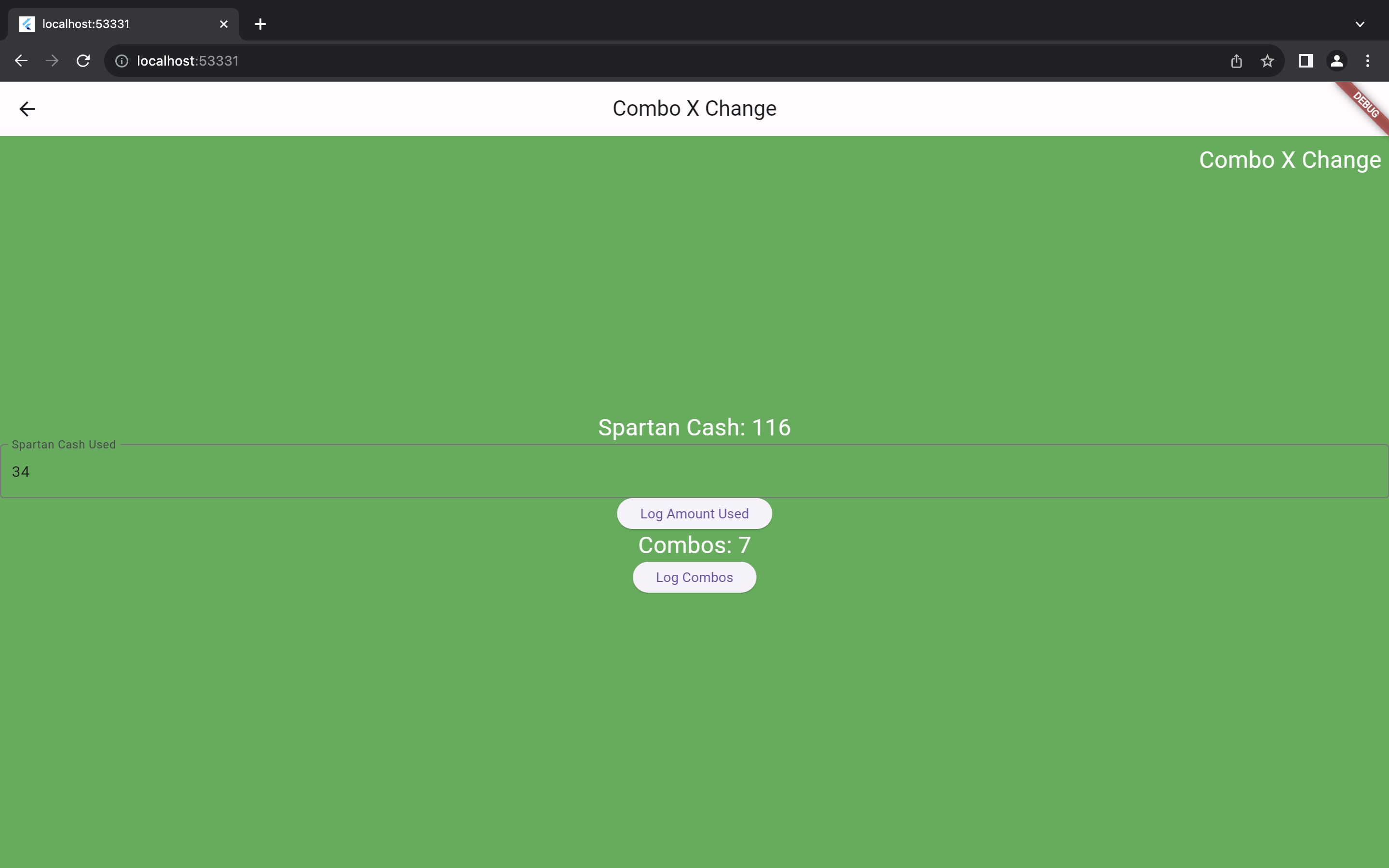Click the app bar back arrow

[27, 109]
